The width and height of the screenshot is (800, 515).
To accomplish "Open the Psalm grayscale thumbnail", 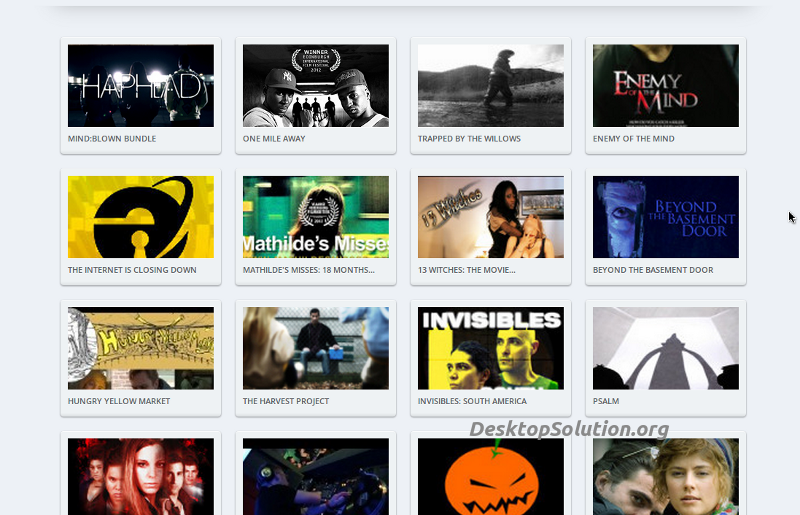I will (666, 348).
